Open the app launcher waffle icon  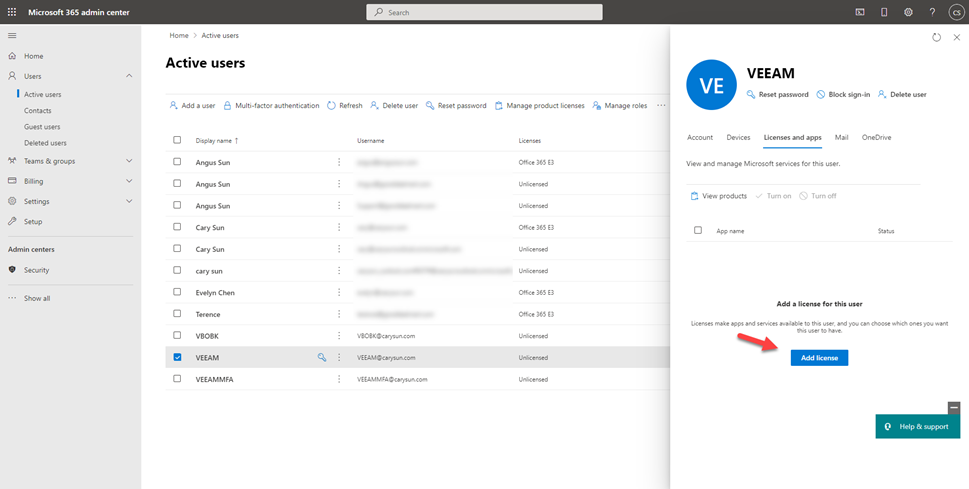coord(12,12)
